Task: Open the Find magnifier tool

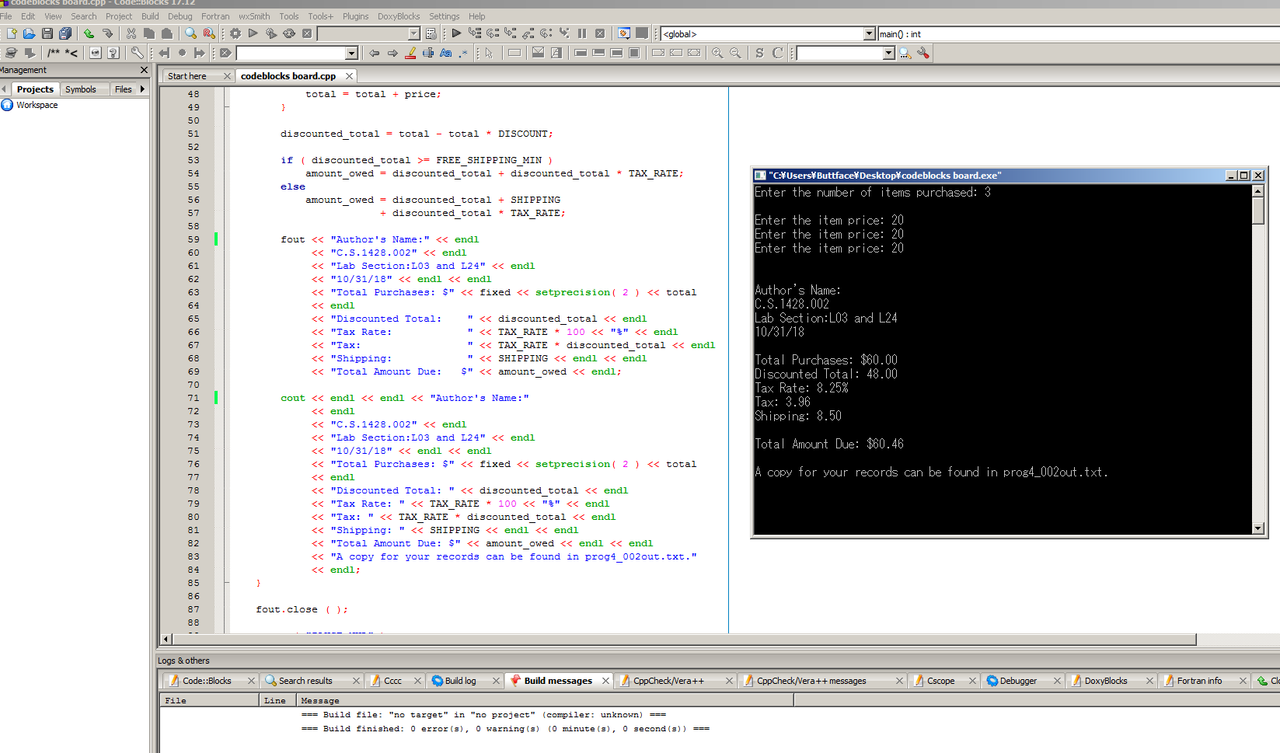Action: point(190,34)
